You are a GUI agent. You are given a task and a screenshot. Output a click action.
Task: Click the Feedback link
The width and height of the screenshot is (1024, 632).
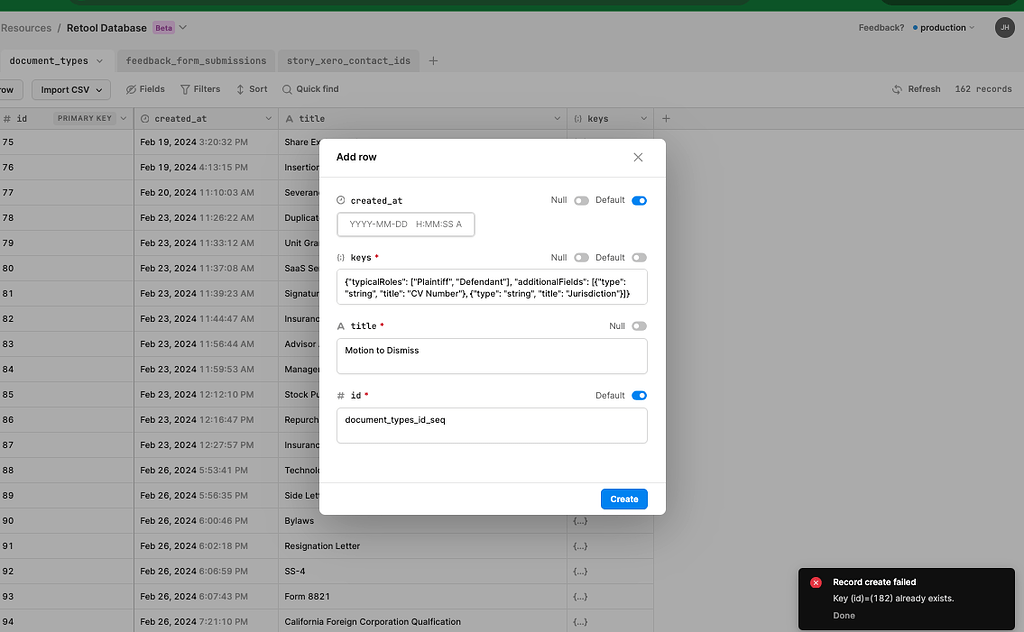pyautogui.click(x=880, y=27)
